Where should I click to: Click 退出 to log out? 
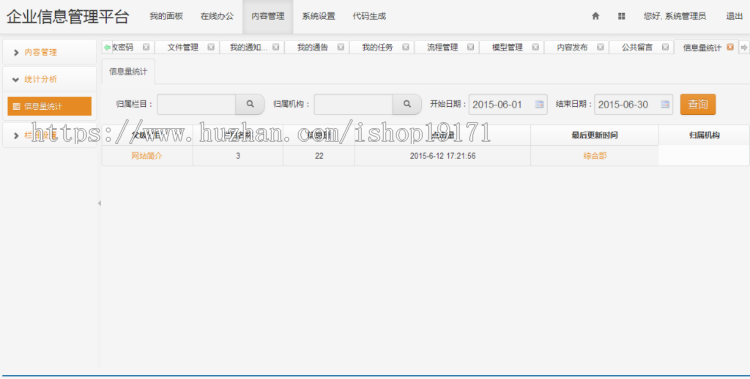734,16
